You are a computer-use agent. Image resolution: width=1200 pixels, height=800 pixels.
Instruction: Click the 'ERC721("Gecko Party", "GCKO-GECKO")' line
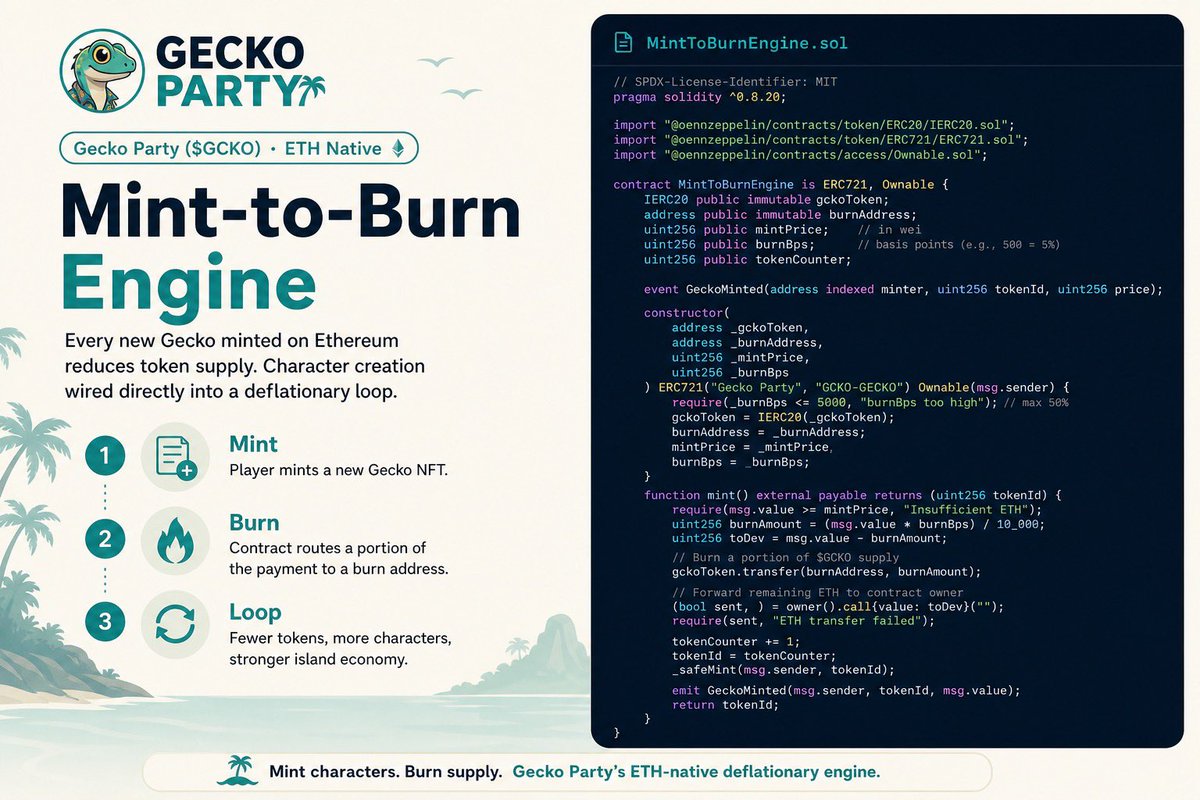(857, 386)
